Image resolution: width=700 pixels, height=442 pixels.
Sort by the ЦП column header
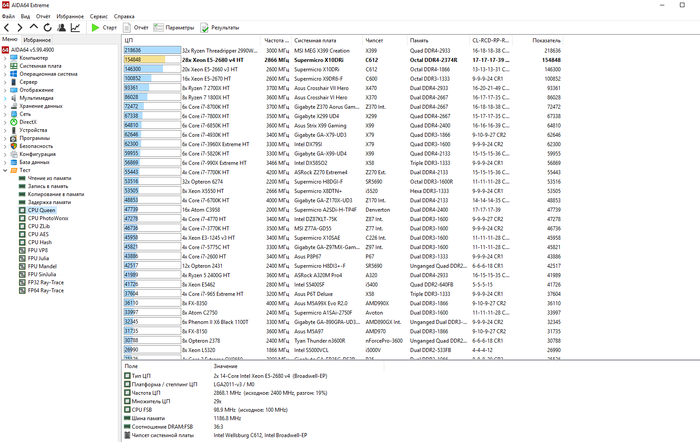[191, 41]
